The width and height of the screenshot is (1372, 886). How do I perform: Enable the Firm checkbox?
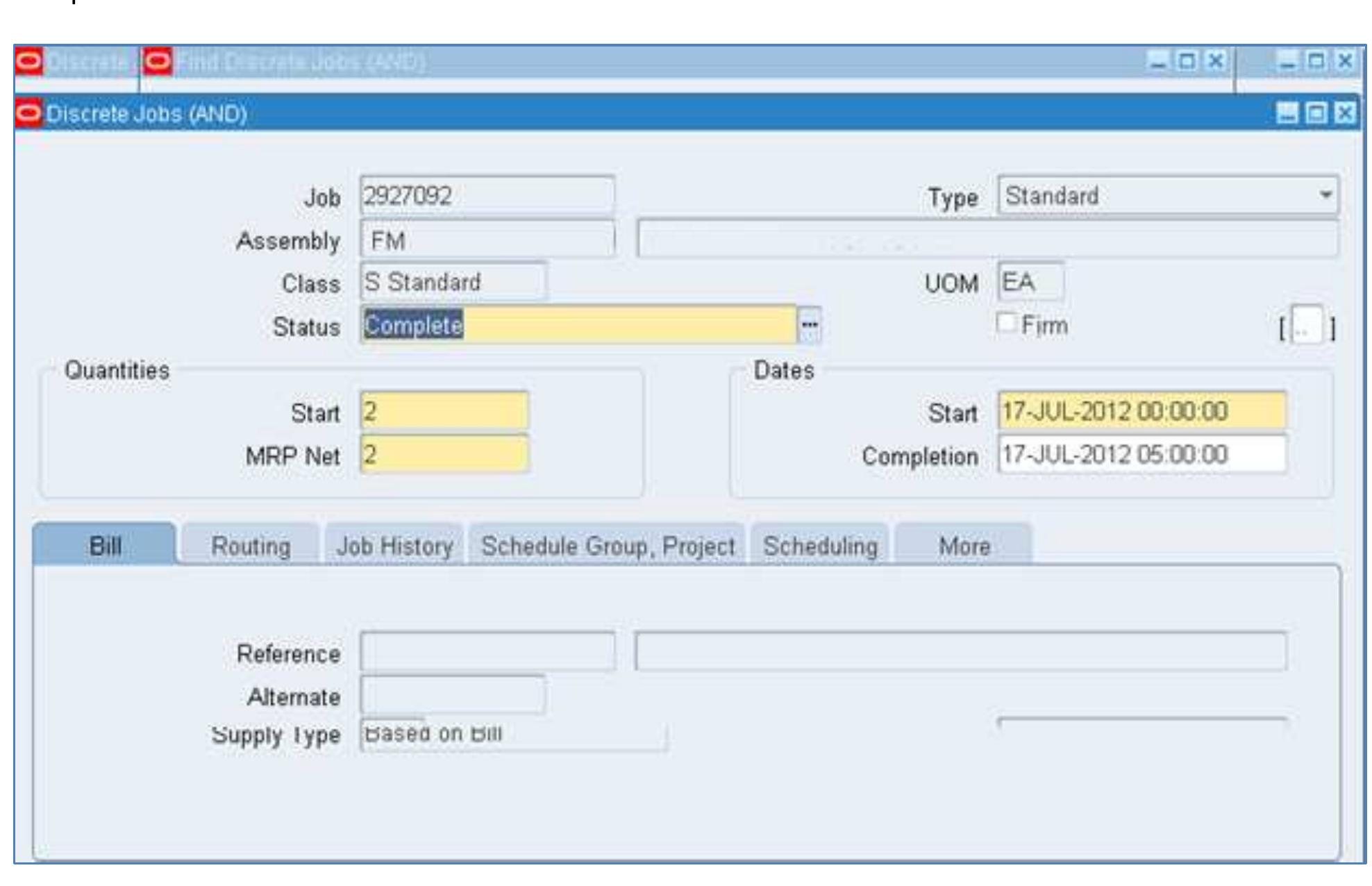pyautogui.click(x=1006, y=324)
